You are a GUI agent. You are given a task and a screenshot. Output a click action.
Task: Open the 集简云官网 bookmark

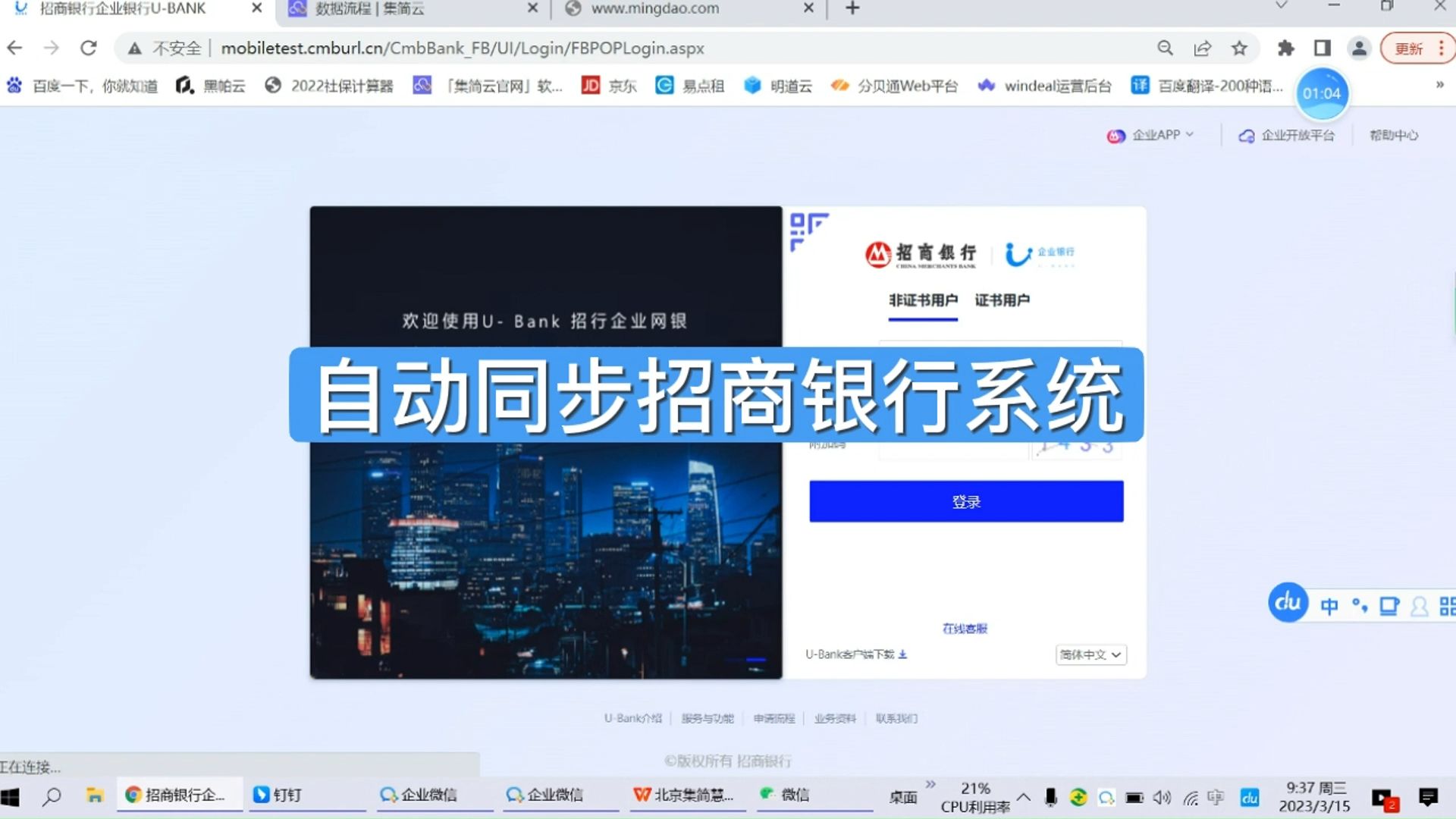[488, 86]
